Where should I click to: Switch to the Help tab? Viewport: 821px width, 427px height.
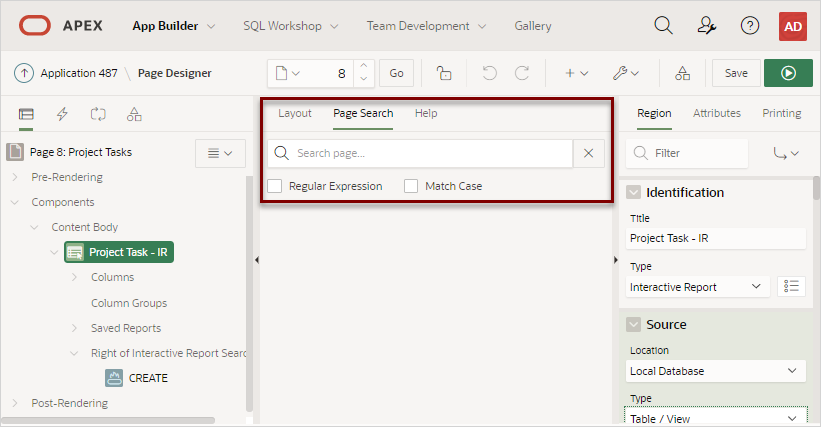tap(426, 113)
